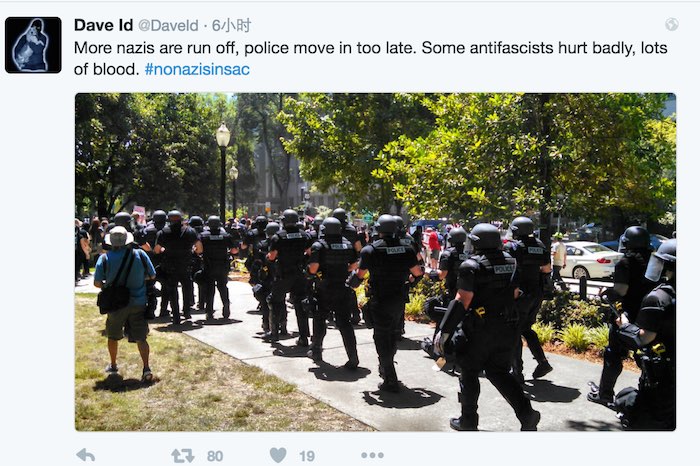Image resolution: width=700 pixels, height=466 pixels.
Task: Click the display name Dave Id
Action: pos(104,25)
